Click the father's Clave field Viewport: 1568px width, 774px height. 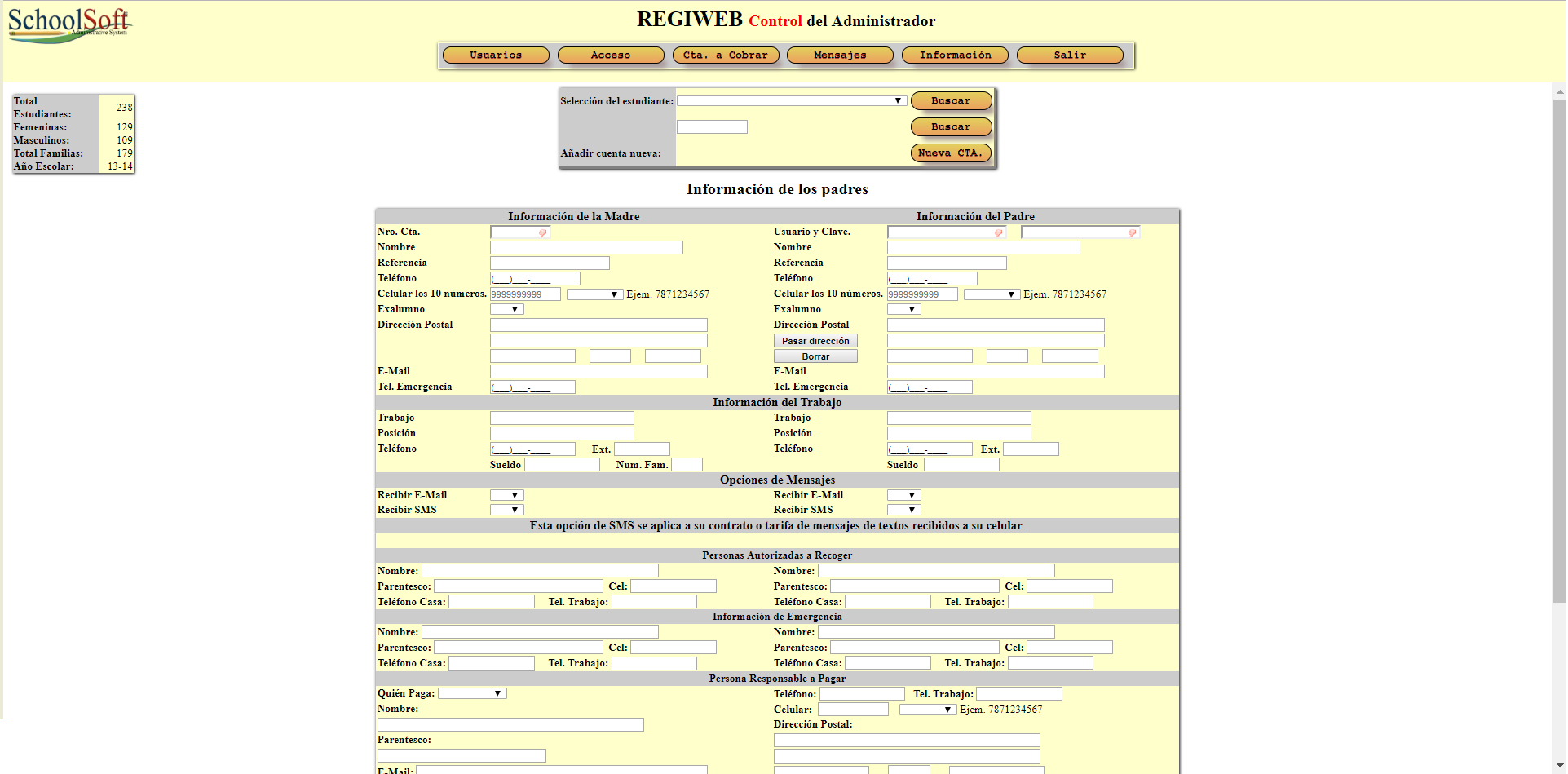(x=1080, y=232)
